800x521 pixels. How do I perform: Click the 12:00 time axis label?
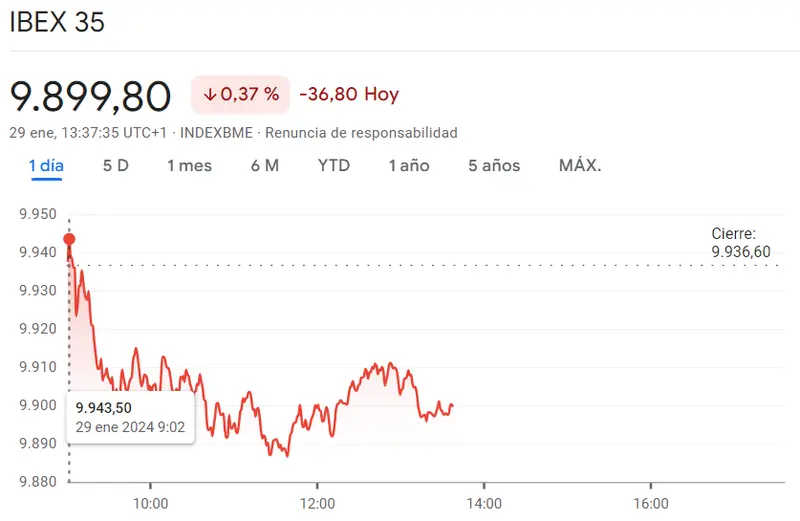click(317, 501)
